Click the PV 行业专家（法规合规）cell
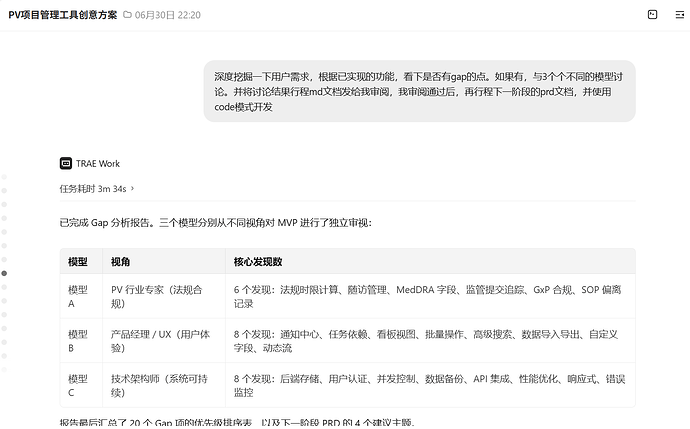This screenshot has height=429, width=690. click(164, 296)
